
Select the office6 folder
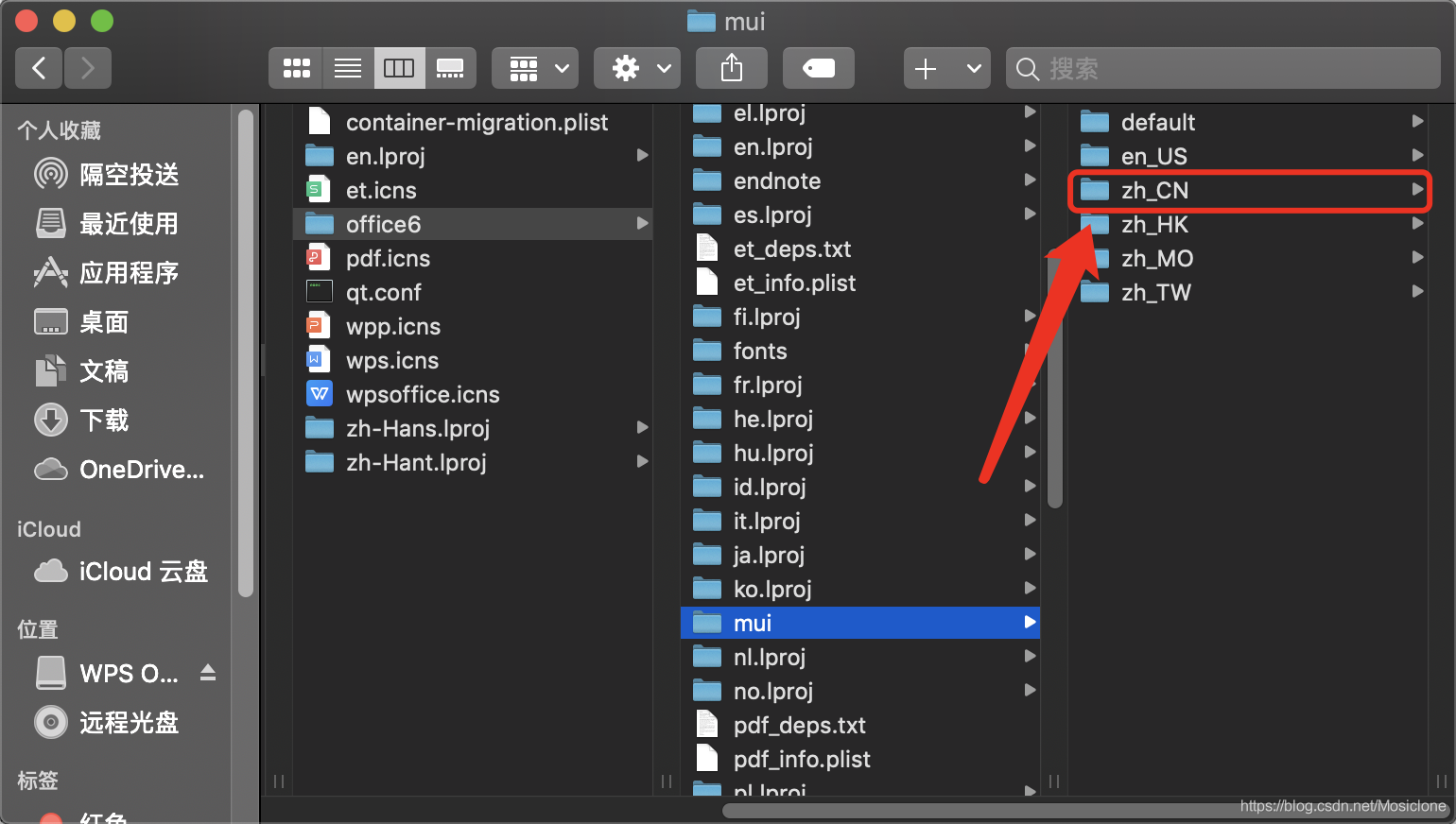[473, 224]
